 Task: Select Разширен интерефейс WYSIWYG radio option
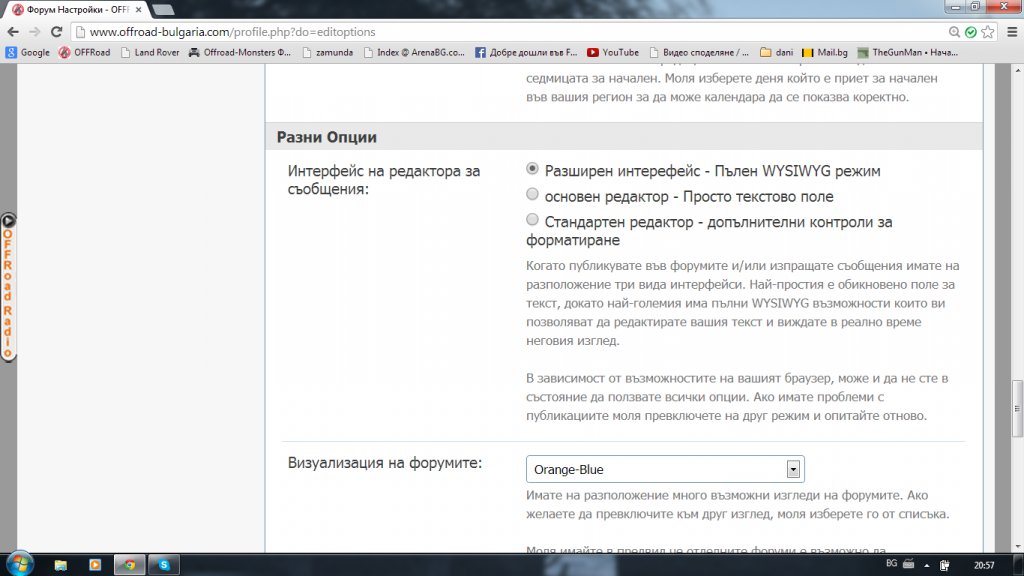point(532,168)
